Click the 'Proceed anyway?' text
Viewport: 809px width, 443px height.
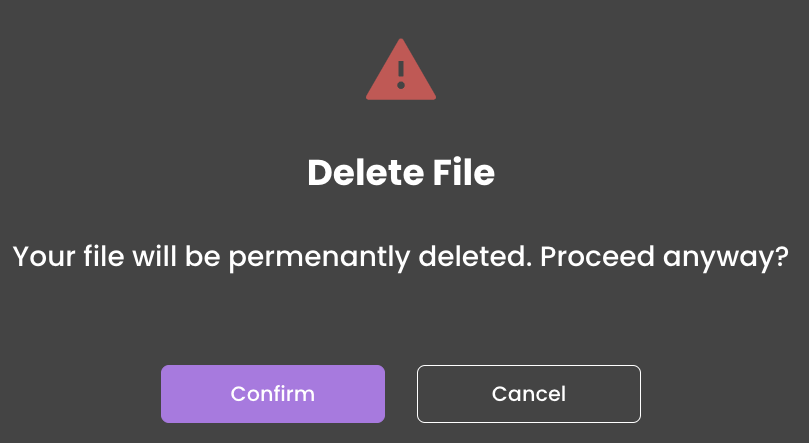(x=665, y=256)
